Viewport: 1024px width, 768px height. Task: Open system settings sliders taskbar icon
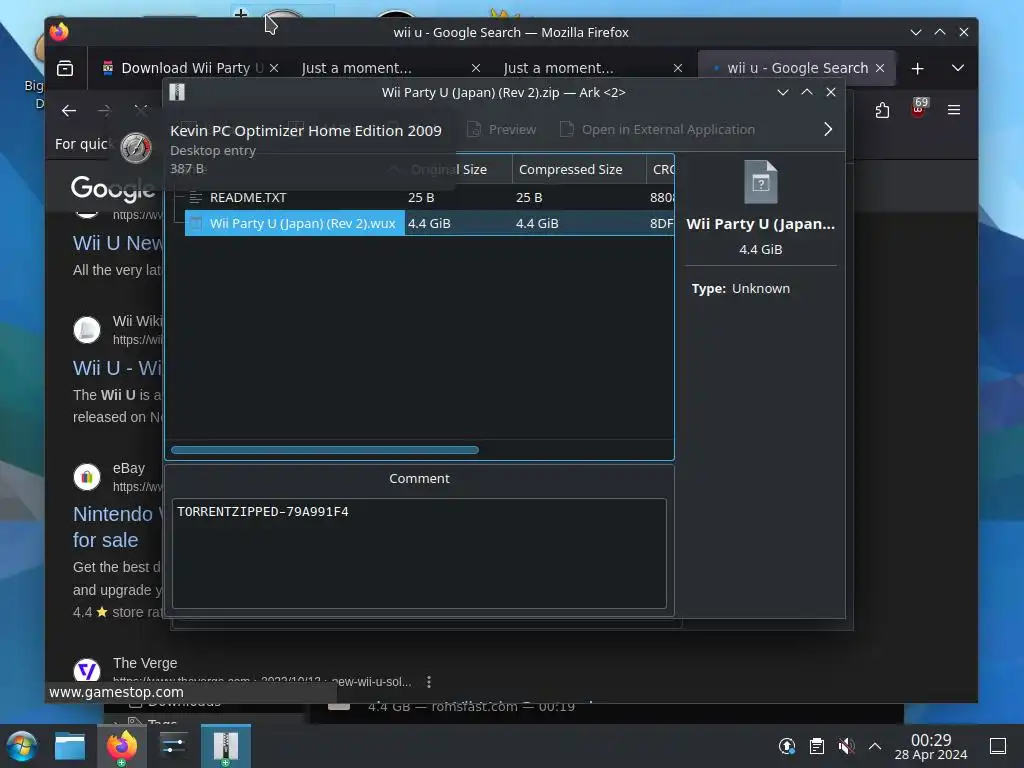(x=173, y=746)
